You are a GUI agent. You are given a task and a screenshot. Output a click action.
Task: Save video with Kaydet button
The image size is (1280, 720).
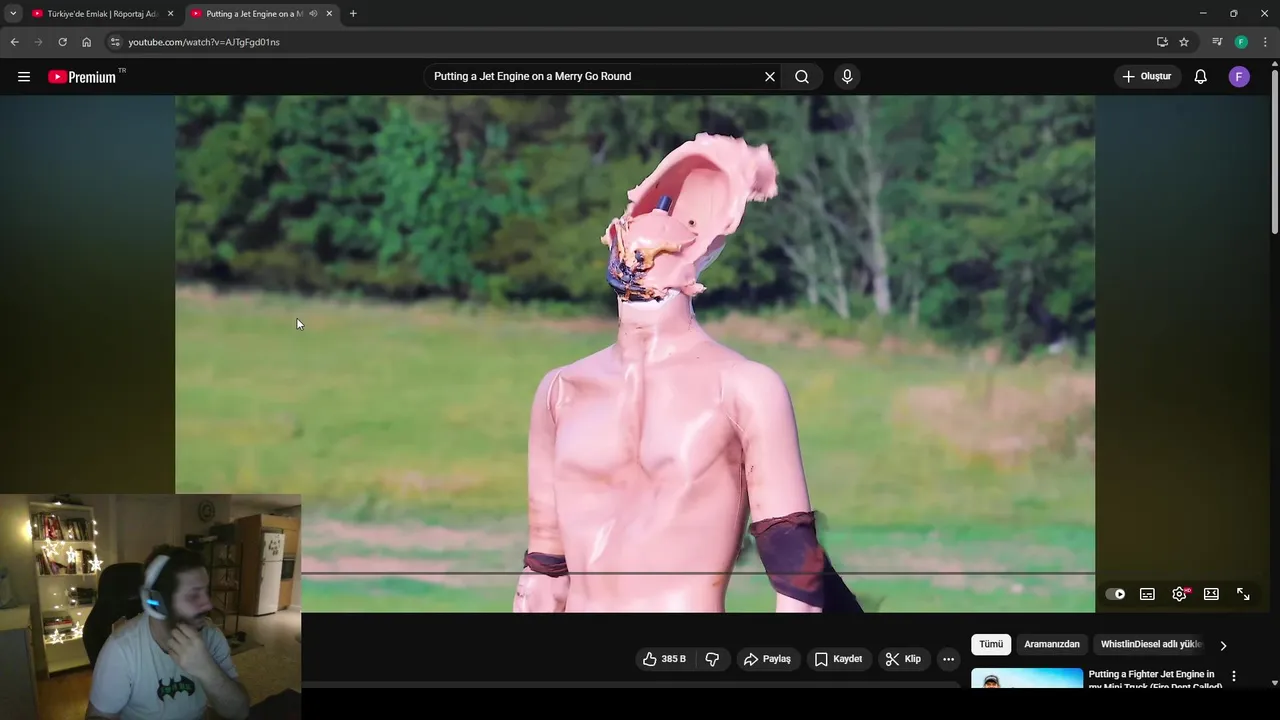(x=838, y=659)
